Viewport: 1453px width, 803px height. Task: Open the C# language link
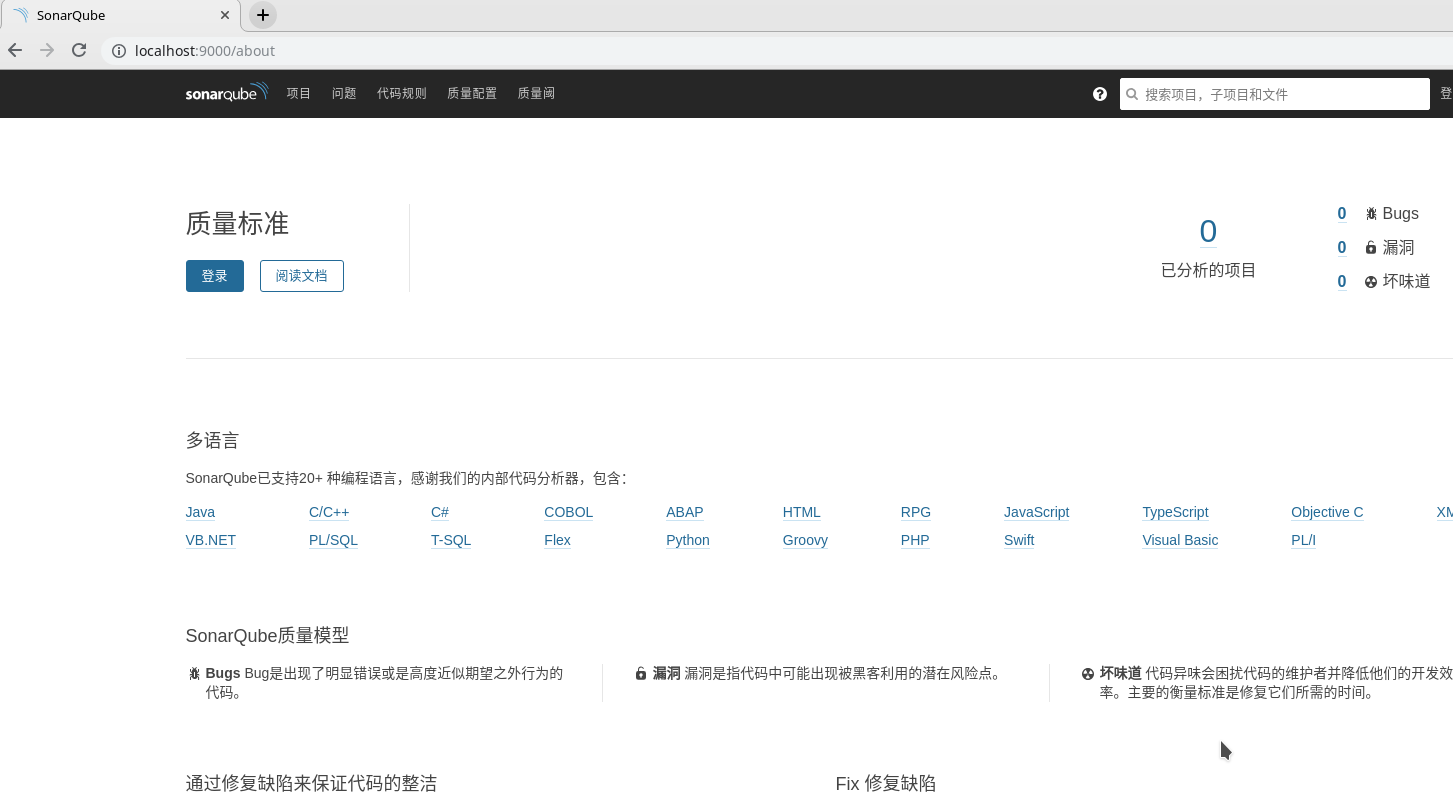tap(440, 512)
